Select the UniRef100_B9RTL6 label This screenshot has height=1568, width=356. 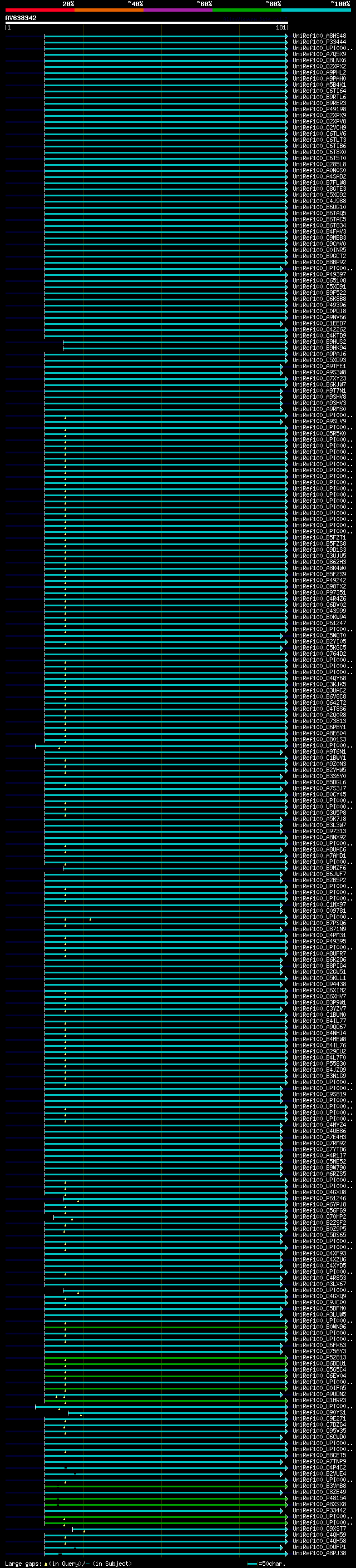319,97
